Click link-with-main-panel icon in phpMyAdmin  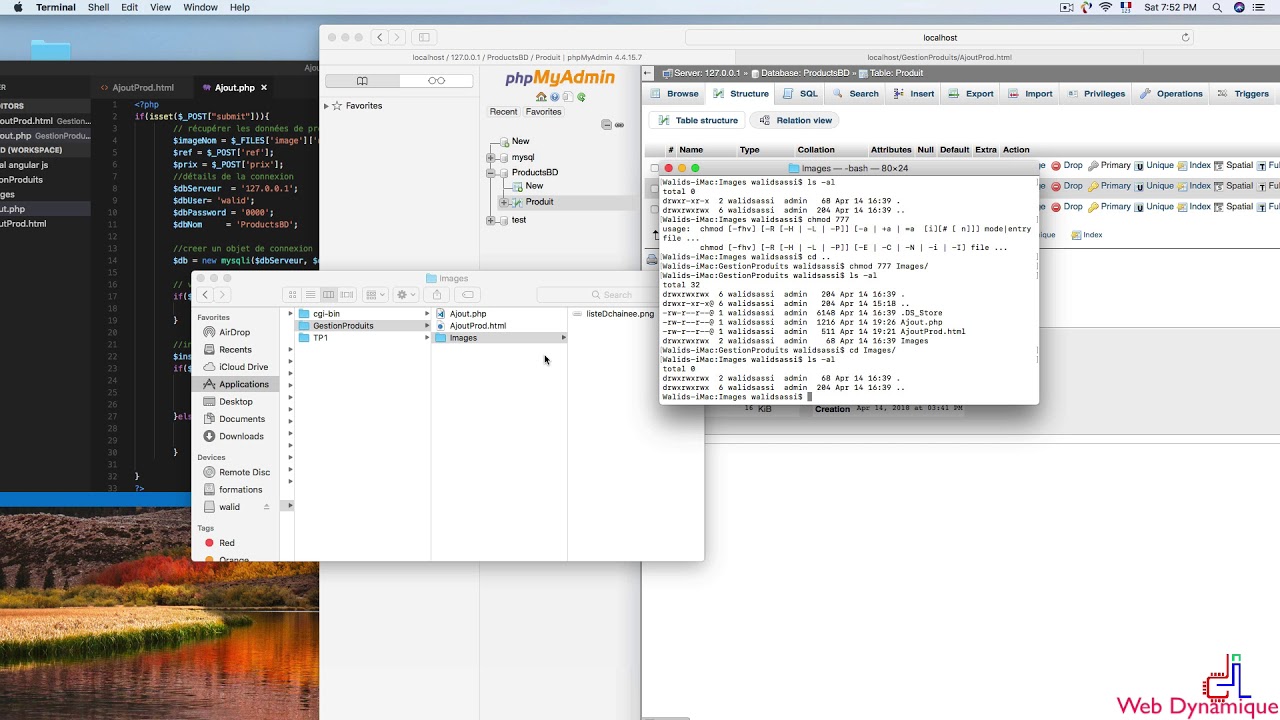[x=619, y=125]
